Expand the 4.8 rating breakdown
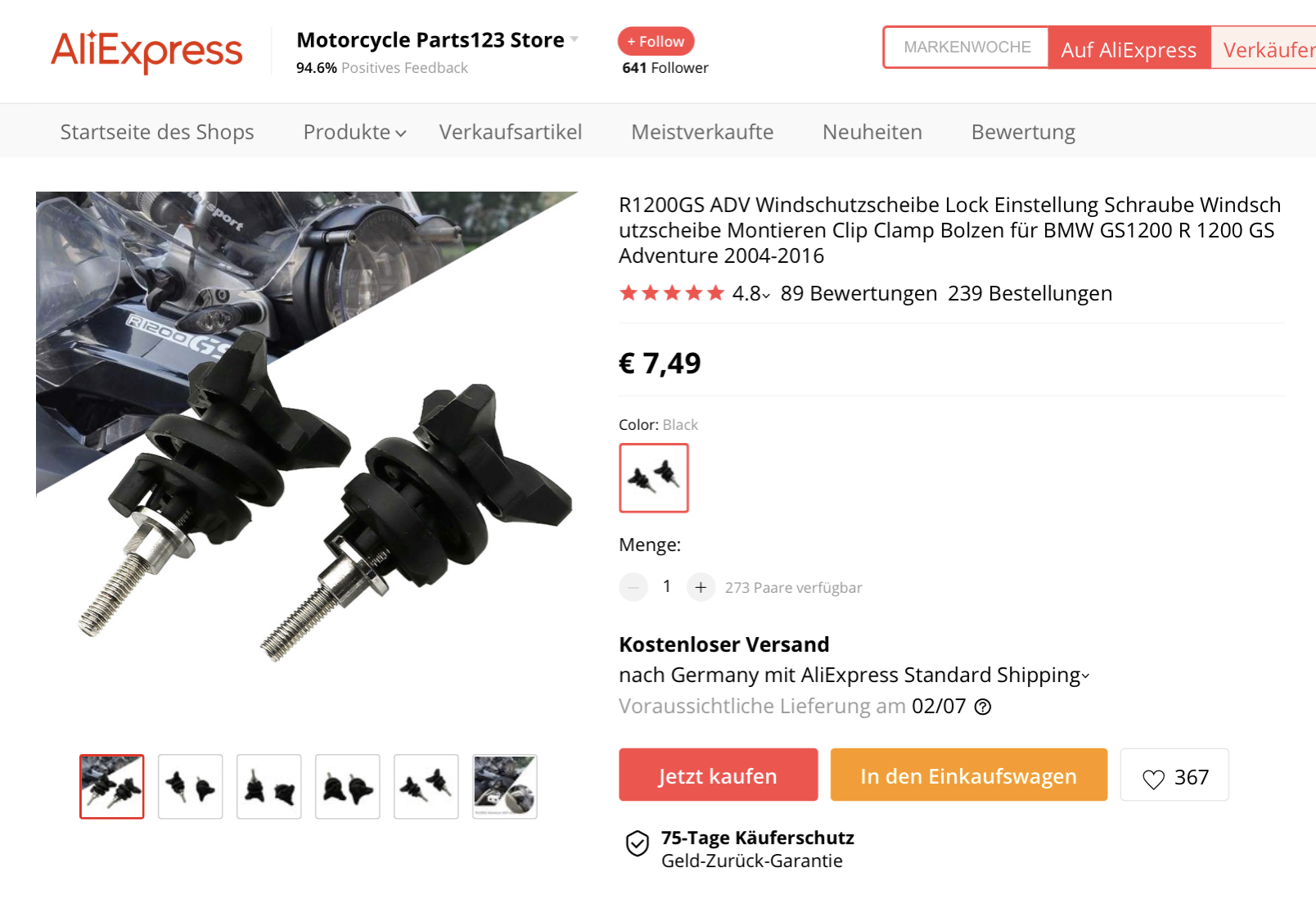This screenshot has height=922, width=1316. [751, 293]
